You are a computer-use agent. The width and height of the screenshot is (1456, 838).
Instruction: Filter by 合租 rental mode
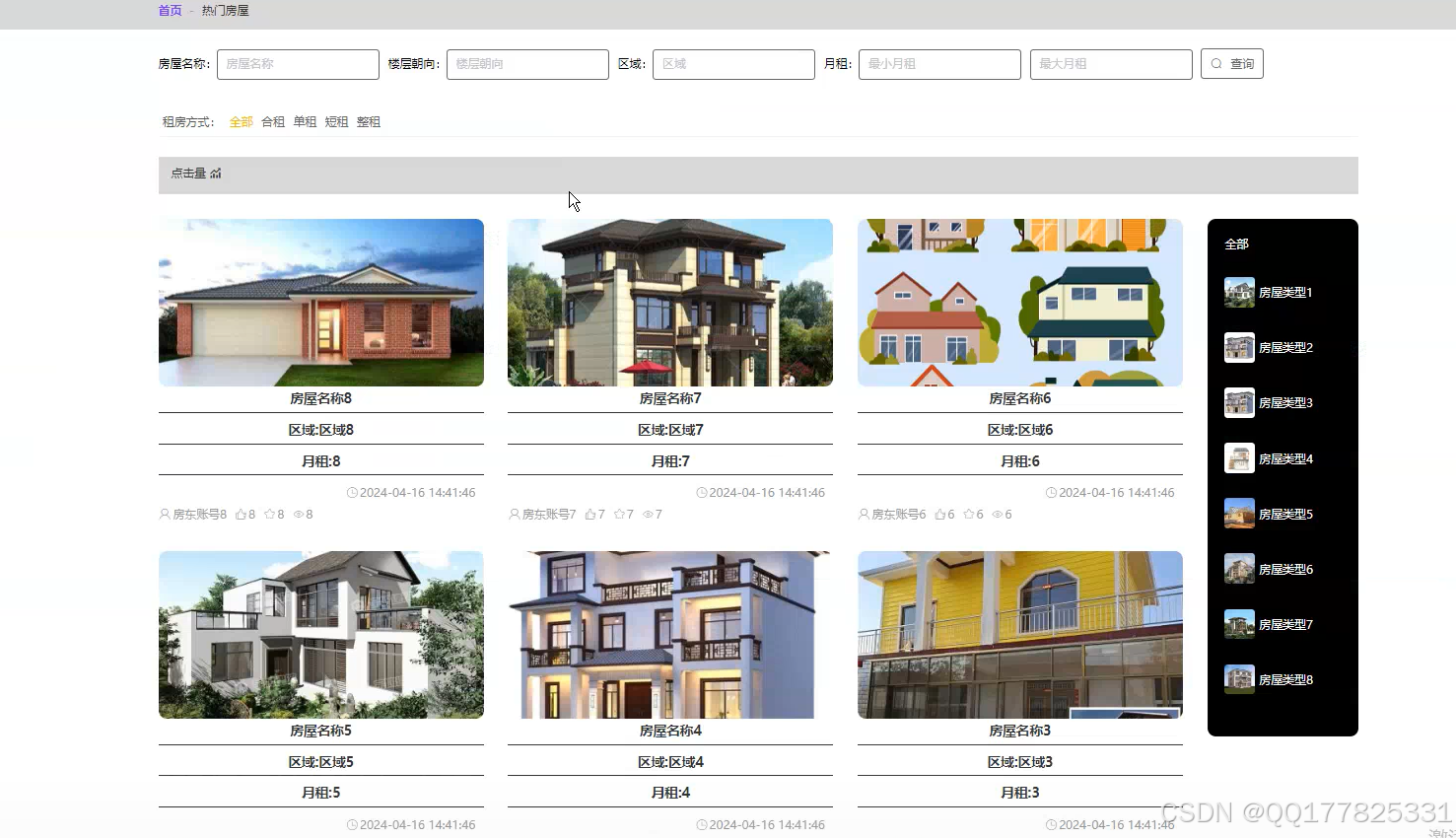tap(273, 122)
